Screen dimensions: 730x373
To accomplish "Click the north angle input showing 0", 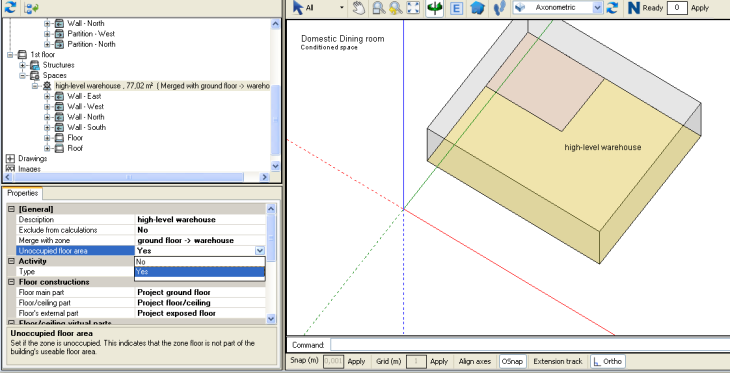I will click(x=677, y=7).
